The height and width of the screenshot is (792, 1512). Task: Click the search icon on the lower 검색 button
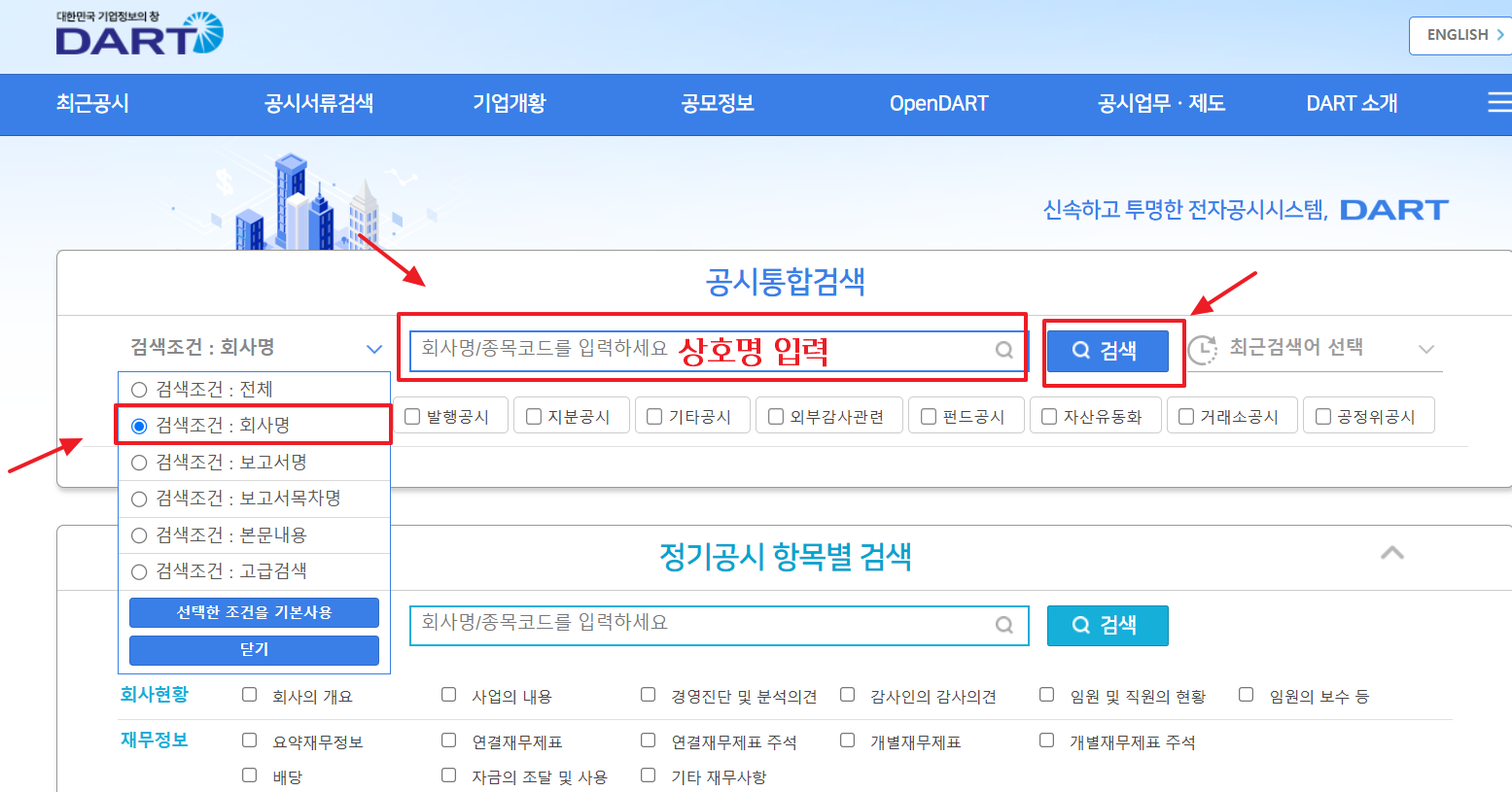[x=1082, y=626]
